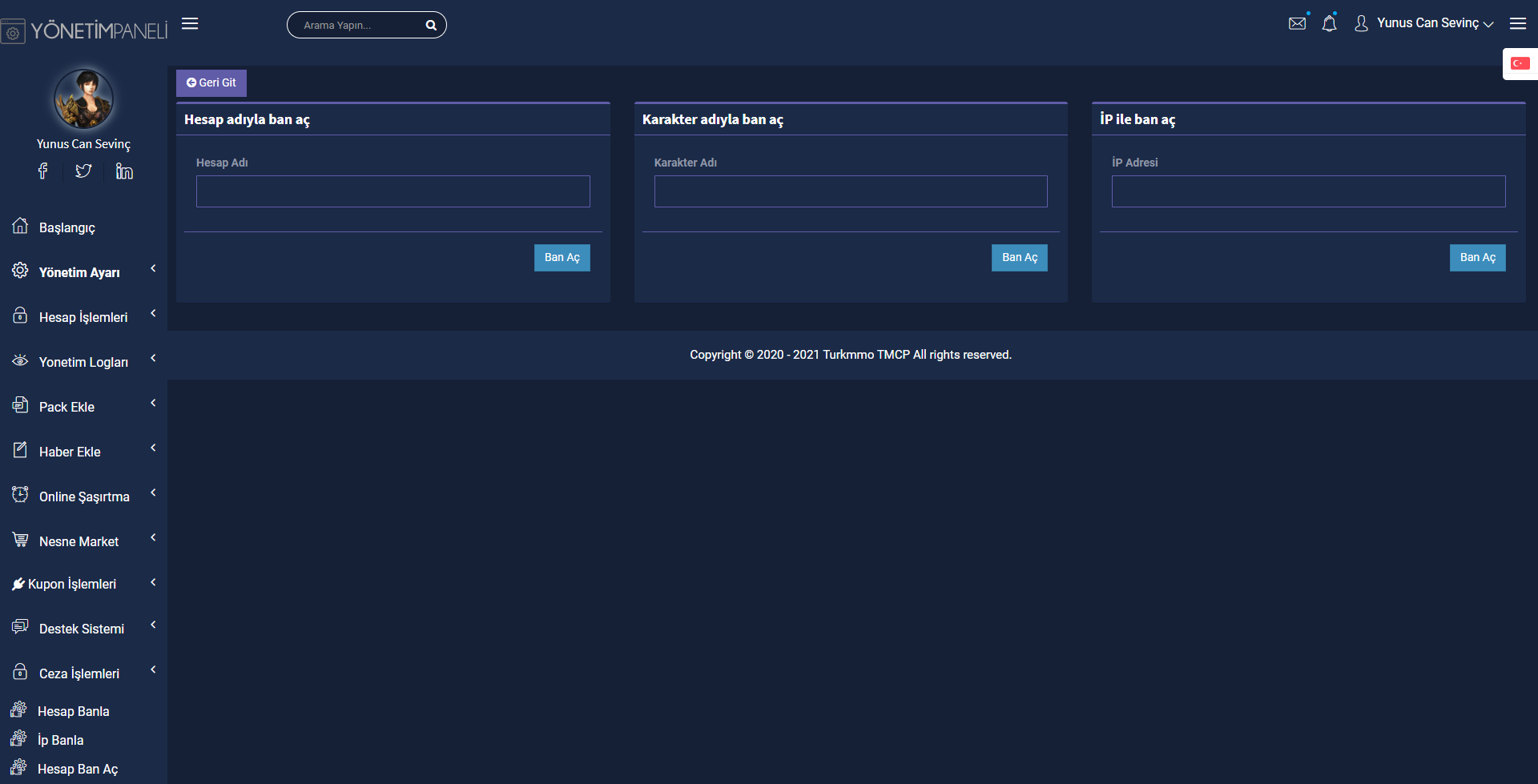1538x784 pixels.
Task: Select the Turkish flag language icon
Action: click(1520, 63)
